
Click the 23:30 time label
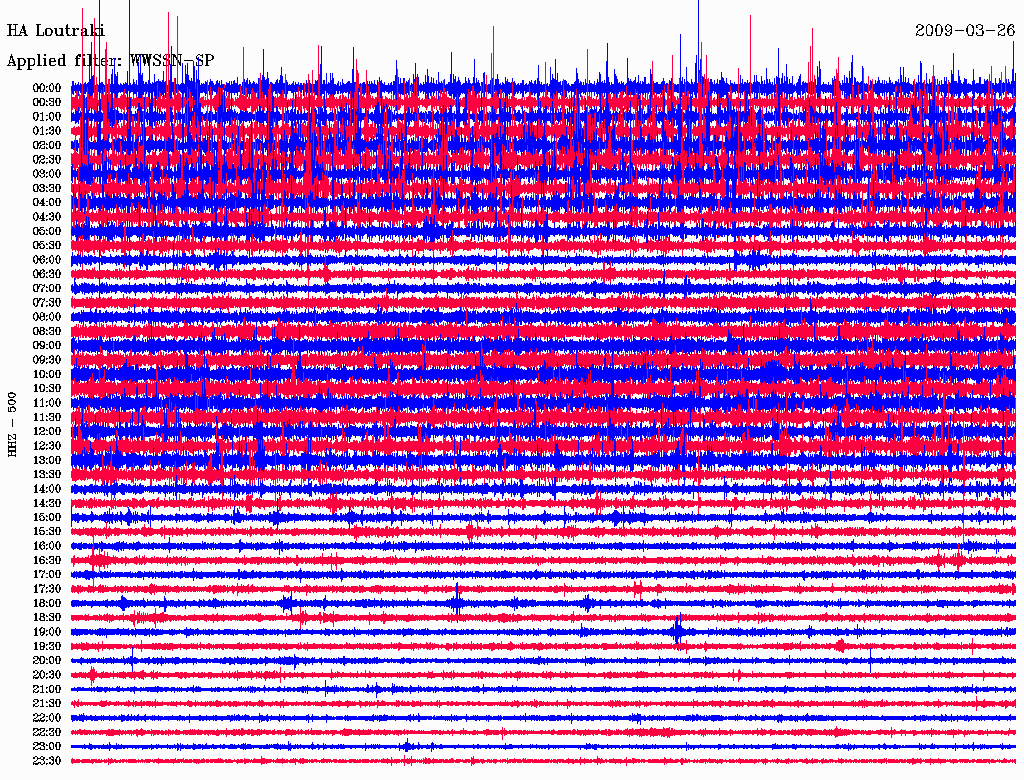click(x=47, y=761)
